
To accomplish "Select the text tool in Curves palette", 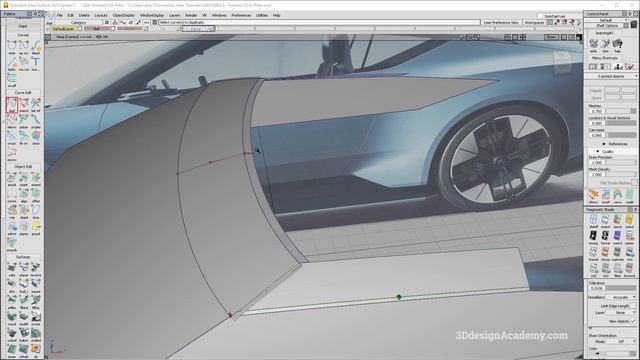I will point(36,63).
